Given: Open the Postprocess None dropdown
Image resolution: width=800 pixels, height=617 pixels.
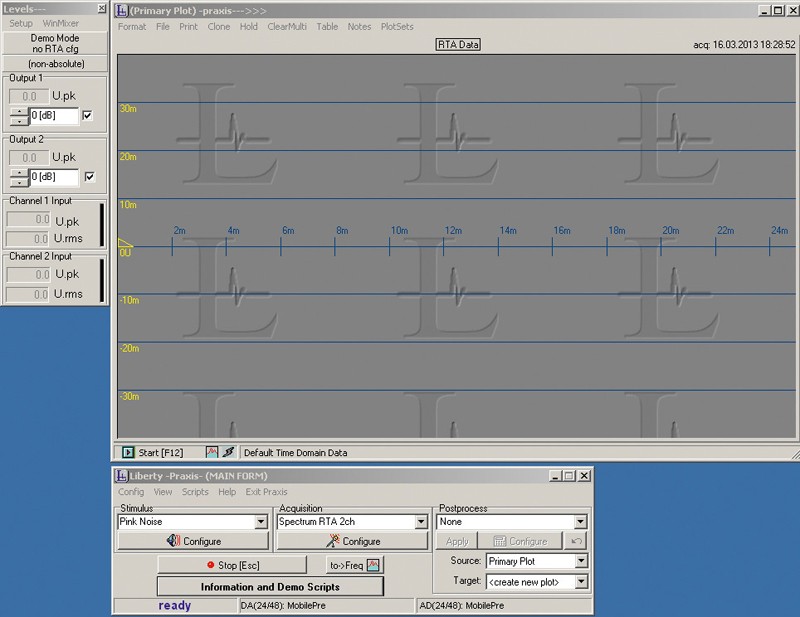Looking at the screenshot, I should click(581, 522).
